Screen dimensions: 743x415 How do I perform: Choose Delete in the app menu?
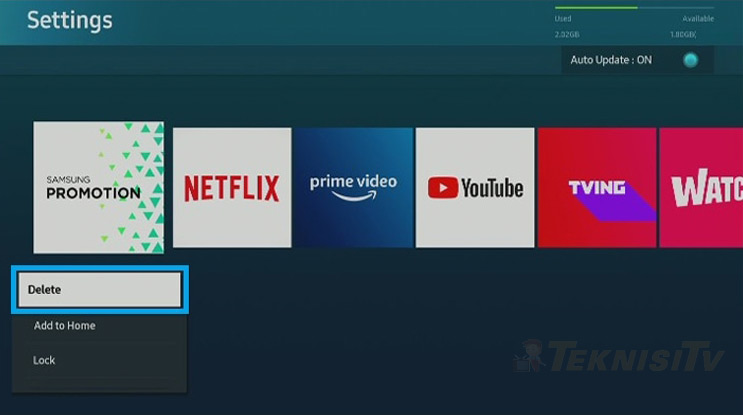point(100,289)
